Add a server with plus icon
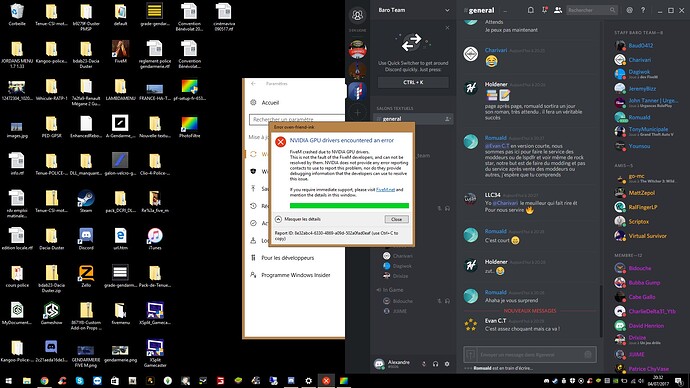Screen dimensions: 690x388 tap(357, 113)
